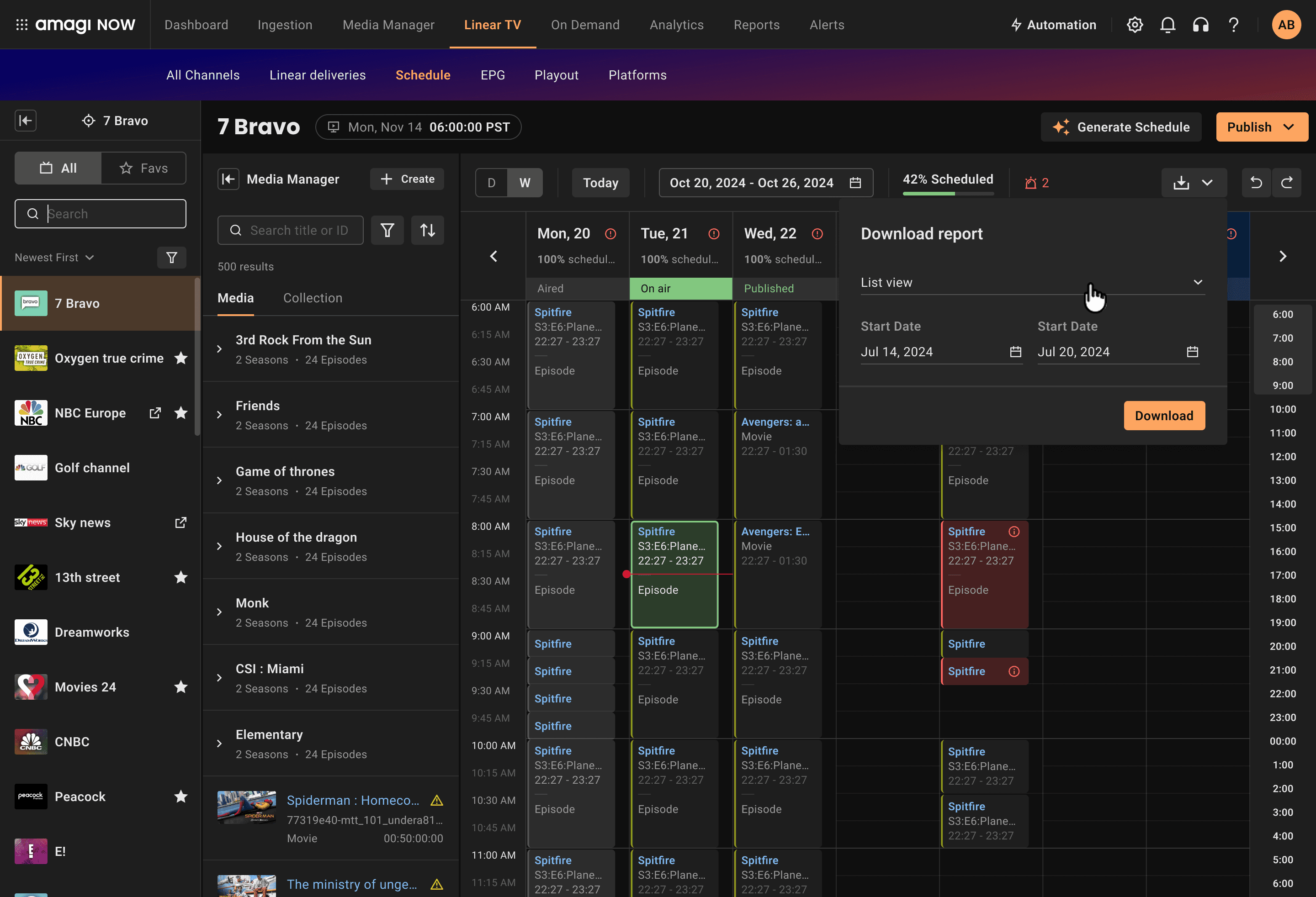This screenshot has width=1316, height=897.
Task: Click the orange Download button
Action: click(x=1164, y=416)
